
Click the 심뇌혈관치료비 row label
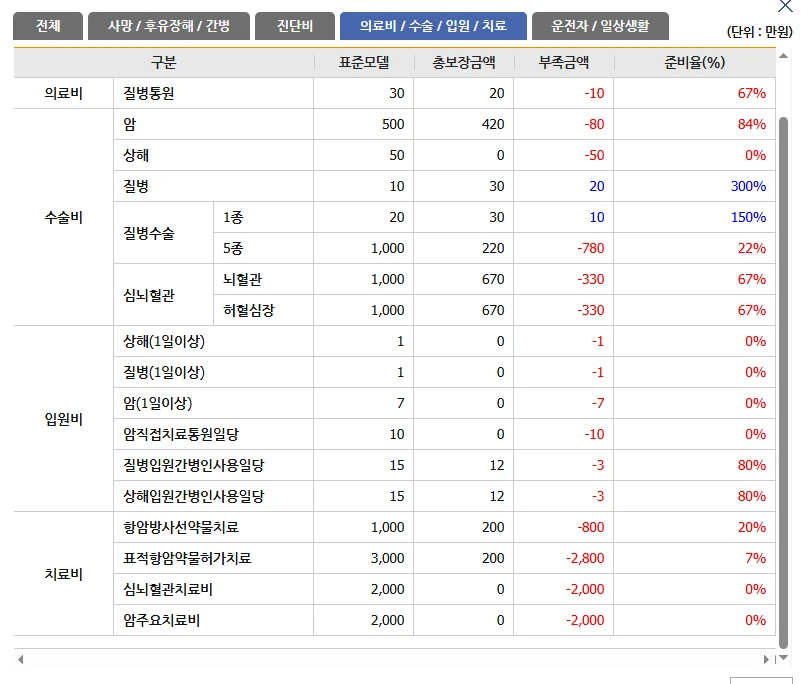point(168,589)
